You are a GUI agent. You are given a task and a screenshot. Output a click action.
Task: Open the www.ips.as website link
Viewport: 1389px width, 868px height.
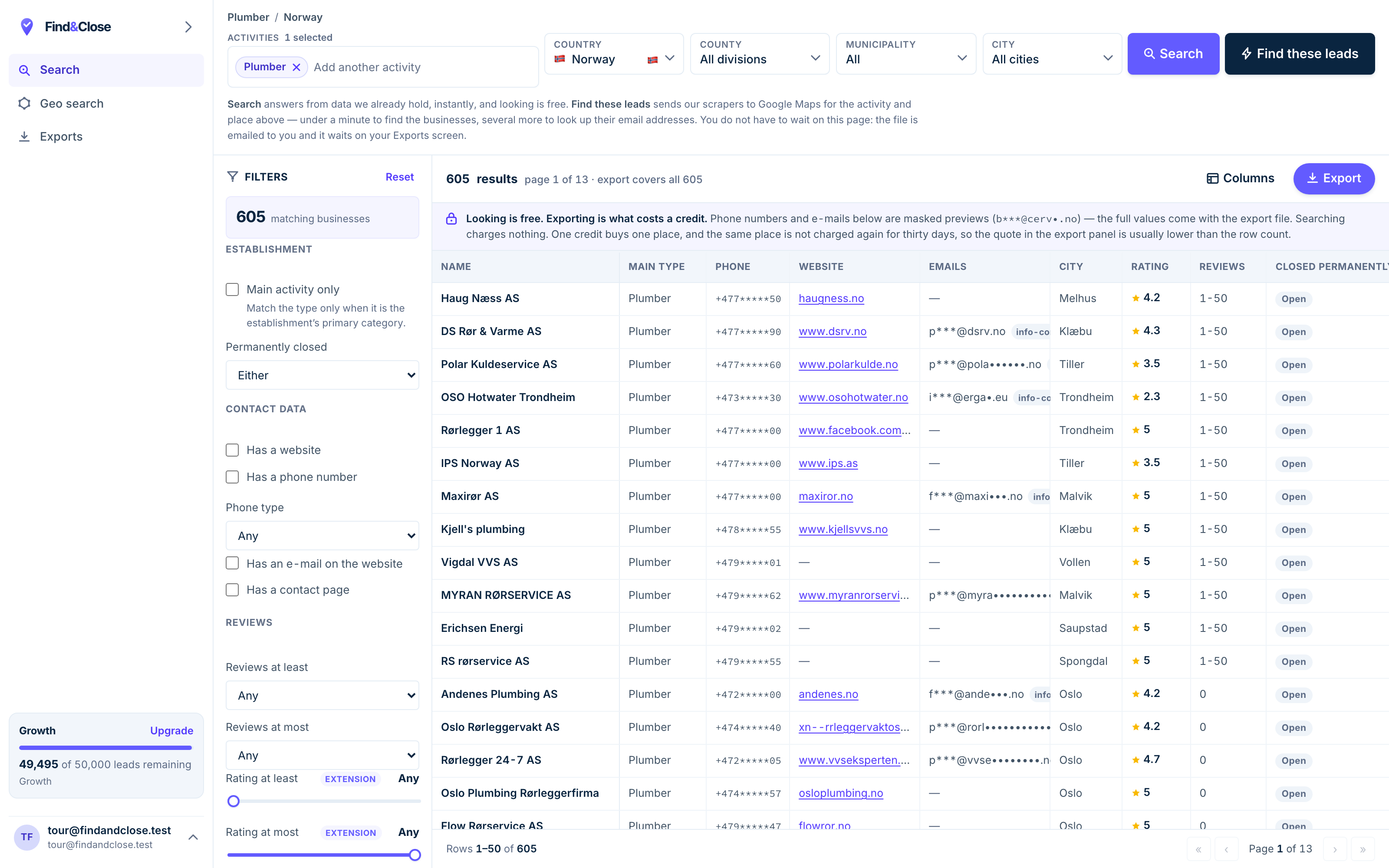coord(828,463)
